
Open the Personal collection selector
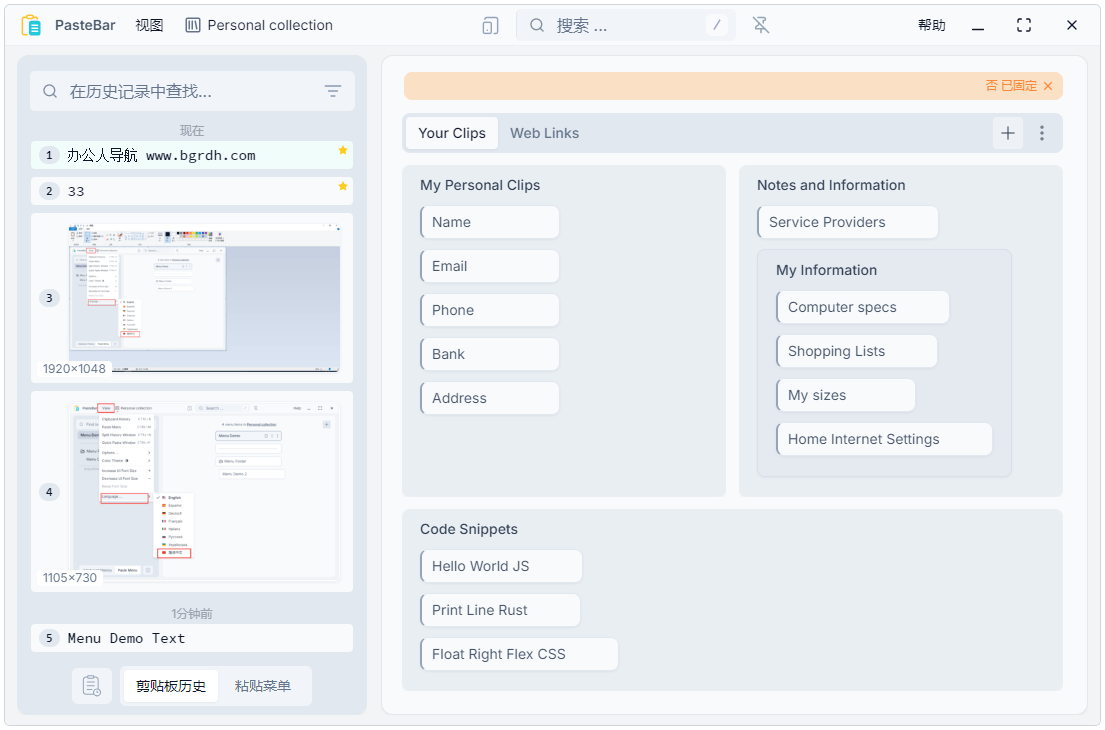tap(259, 25)
